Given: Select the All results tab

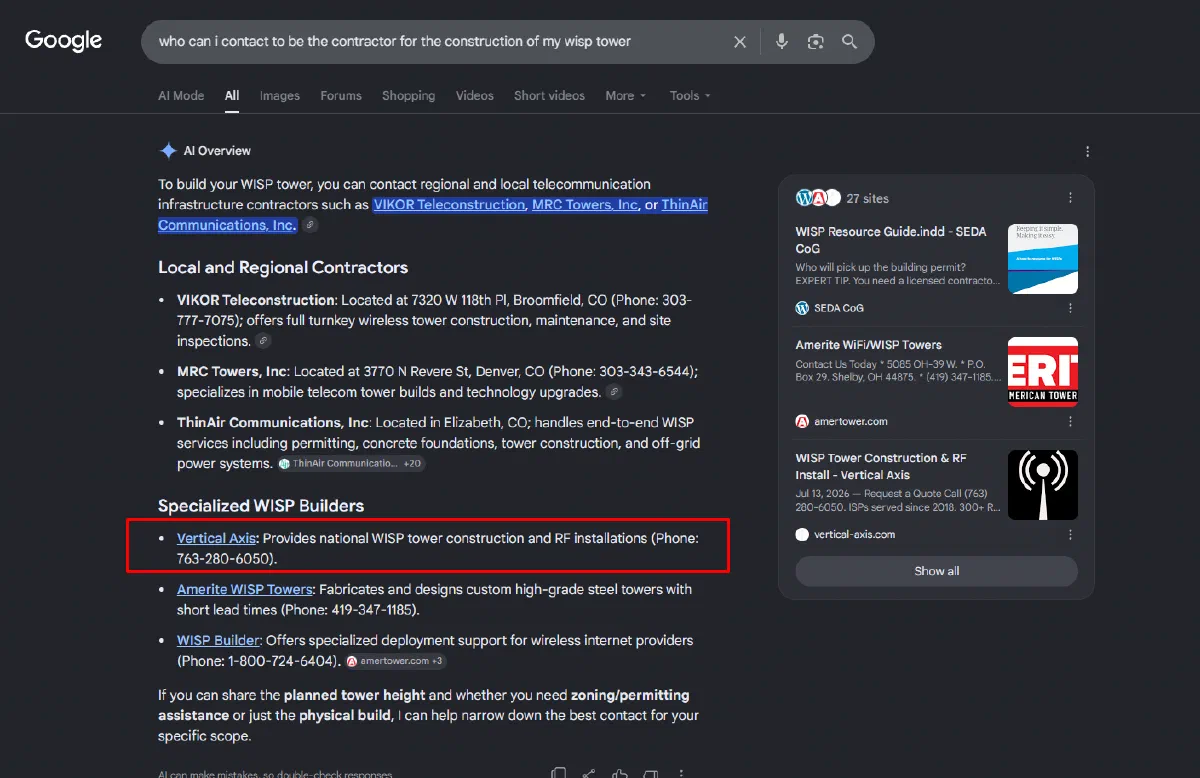Looking at the screenshot, I should pos(232,96).
